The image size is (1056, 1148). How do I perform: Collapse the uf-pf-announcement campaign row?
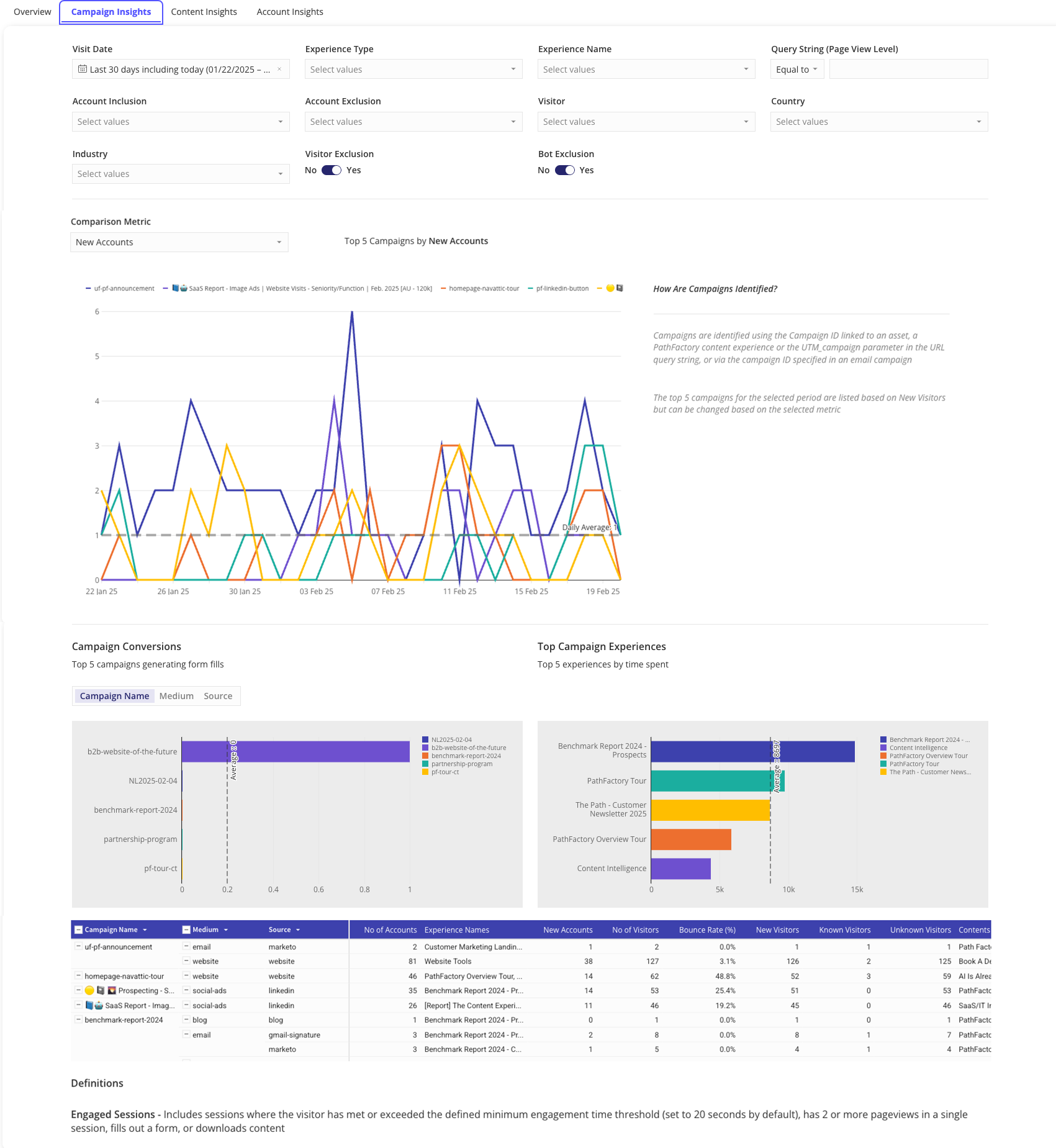(78, 946)
